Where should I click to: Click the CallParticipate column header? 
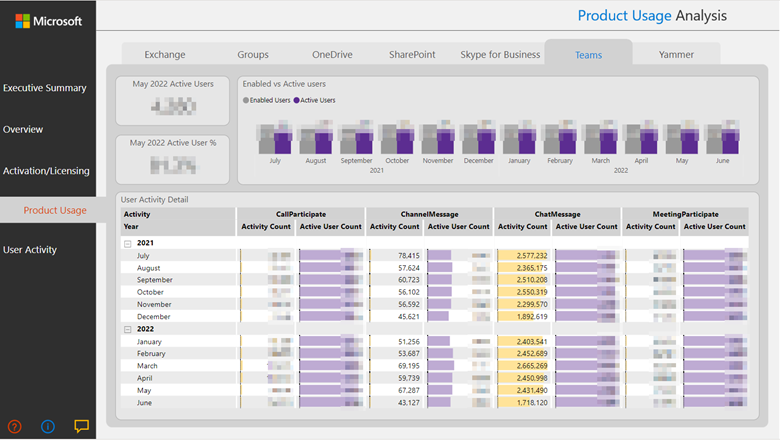coord(301,214)
